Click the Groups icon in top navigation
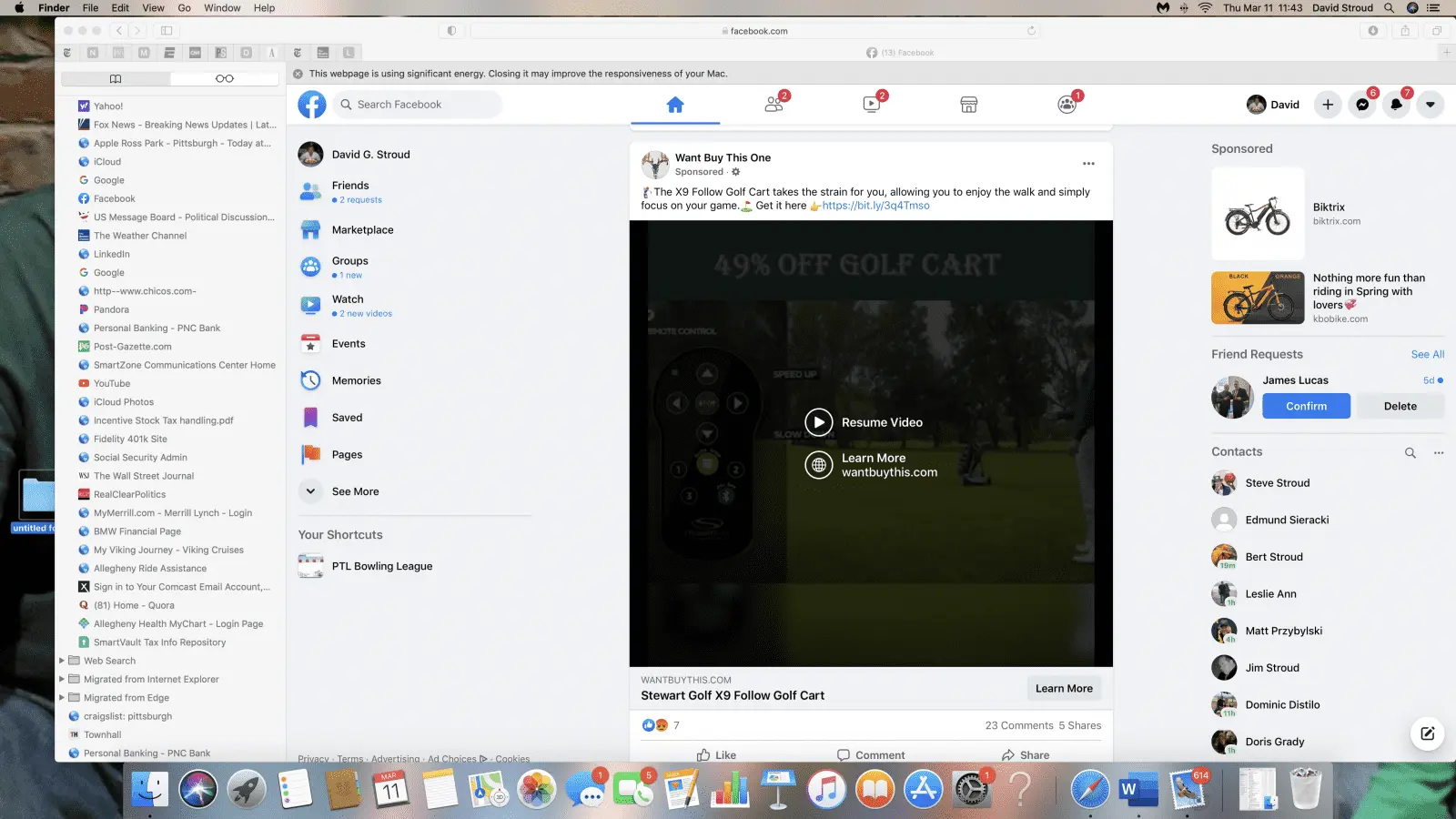This screenshot has height=819, width=1456. pos(1067,105)
